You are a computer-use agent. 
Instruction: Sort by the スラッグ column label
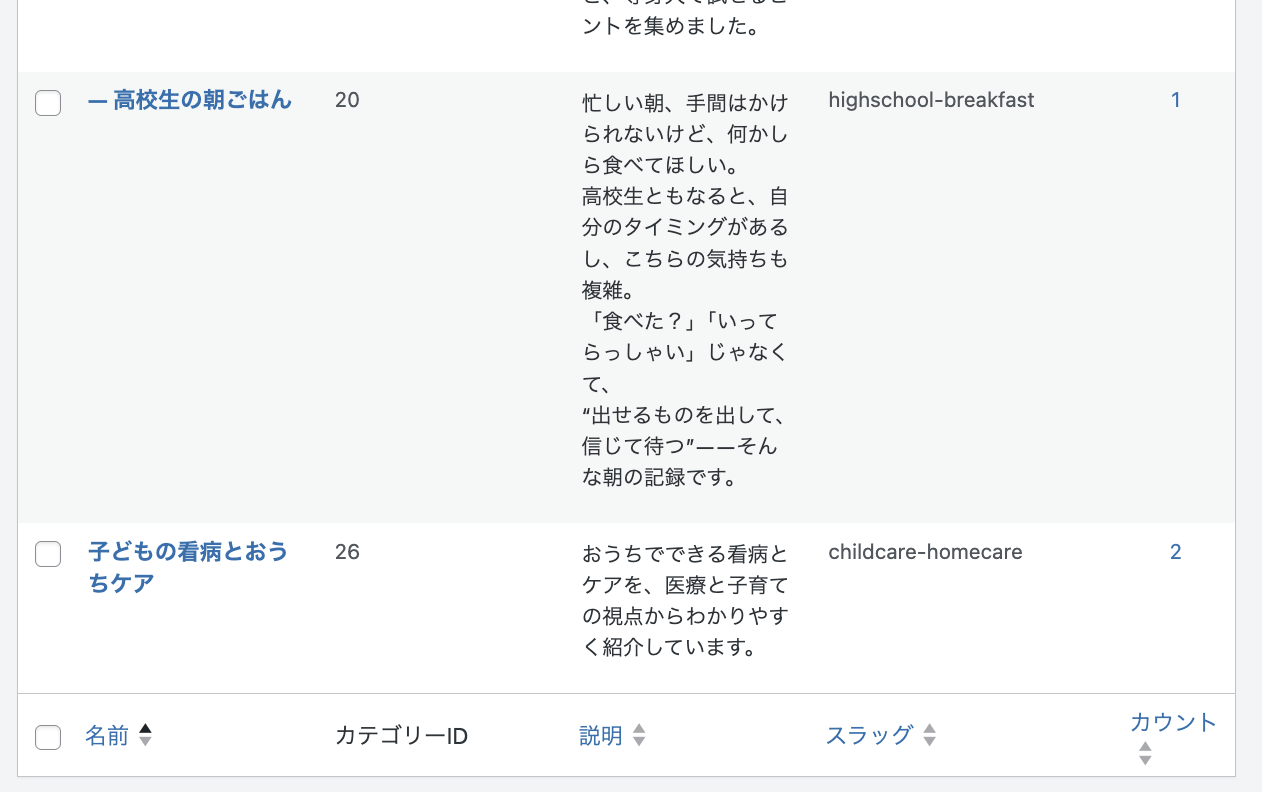(869, 736)
